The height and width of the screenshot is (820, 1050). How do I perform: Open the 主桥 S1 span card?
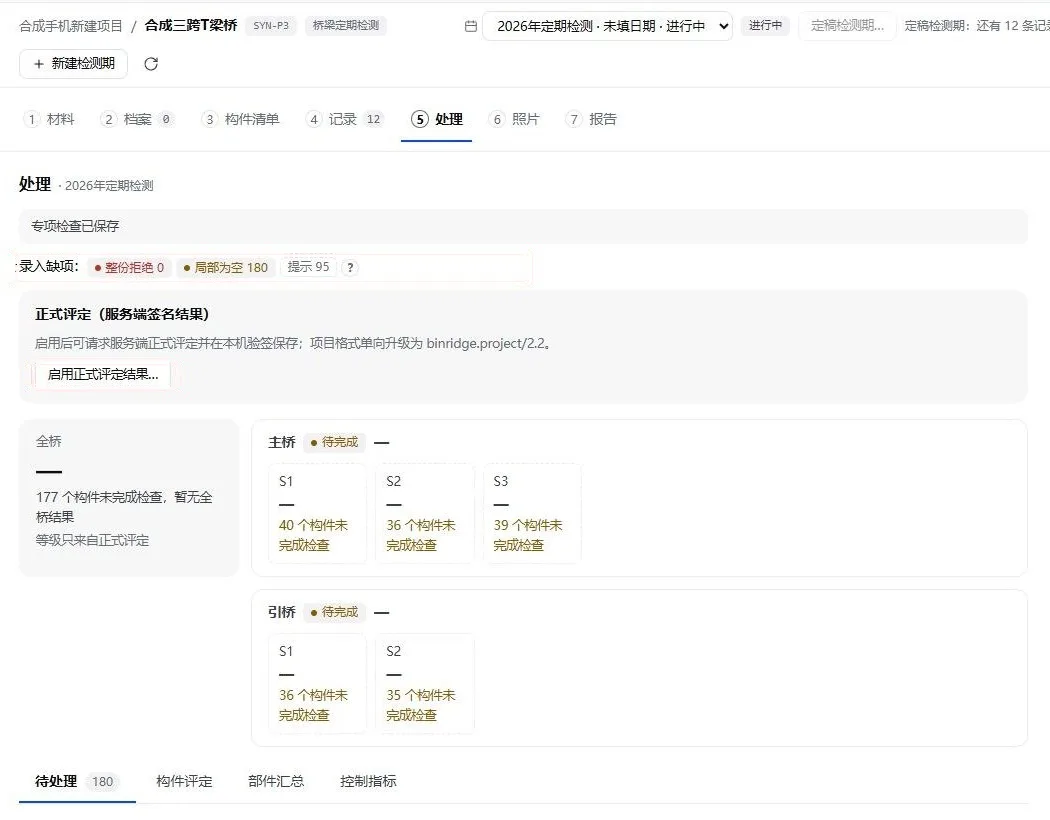pos(317,513)
